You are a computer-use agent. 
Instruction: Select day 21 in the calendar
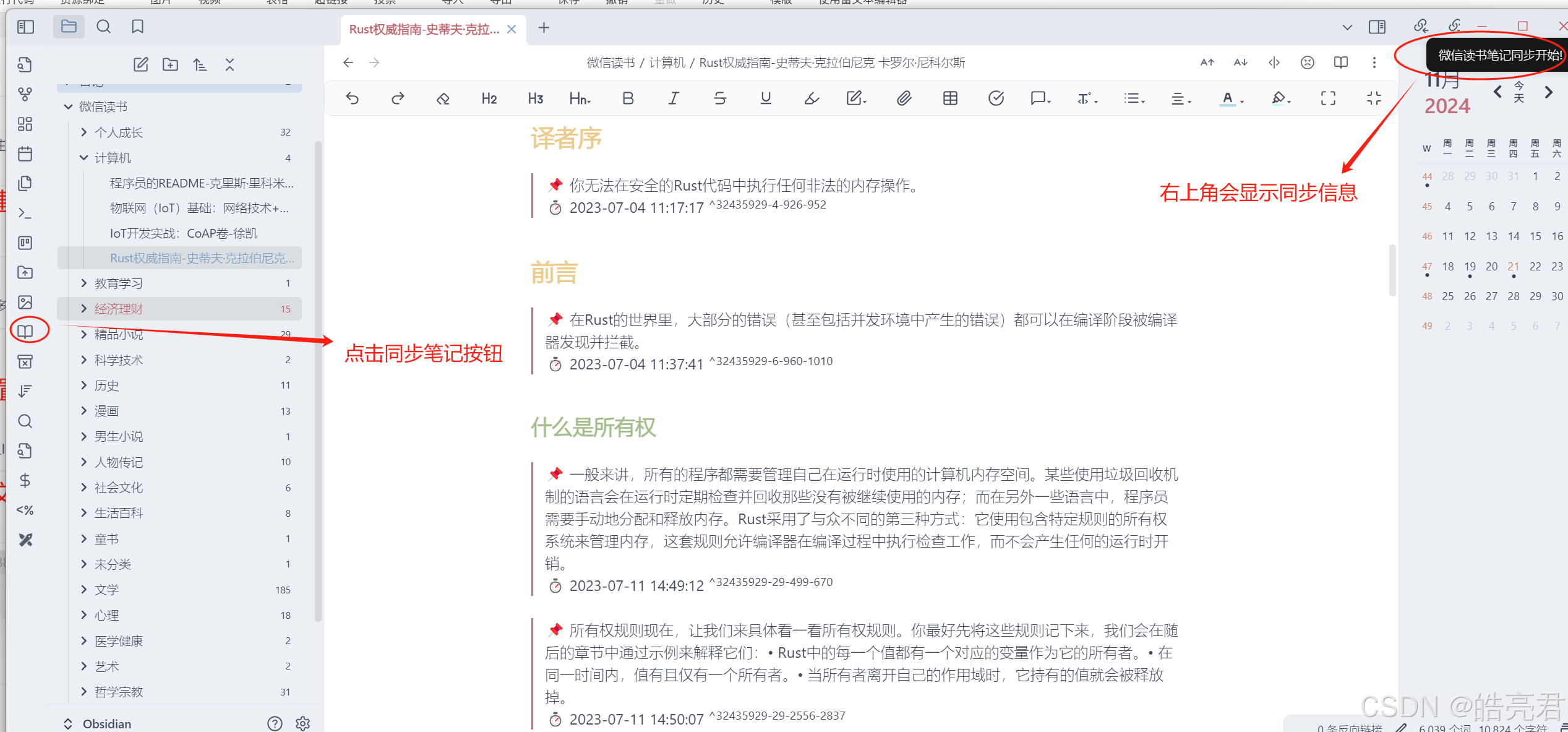pyautogui.click(x=1513, y=266)
